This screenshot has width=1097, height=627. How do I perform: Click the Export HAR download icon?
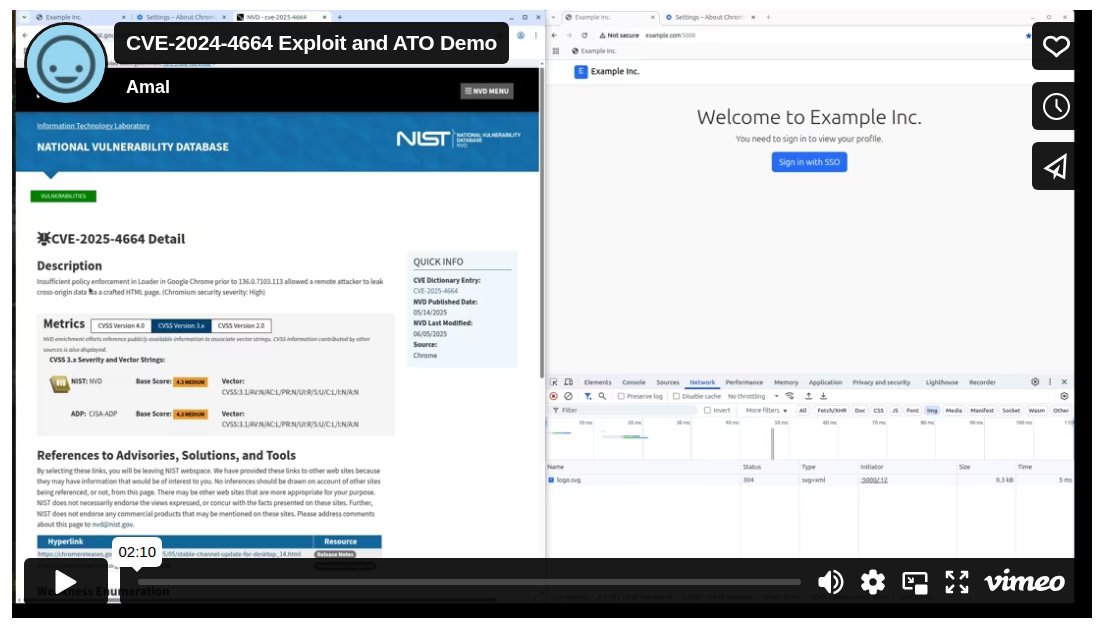823,396
